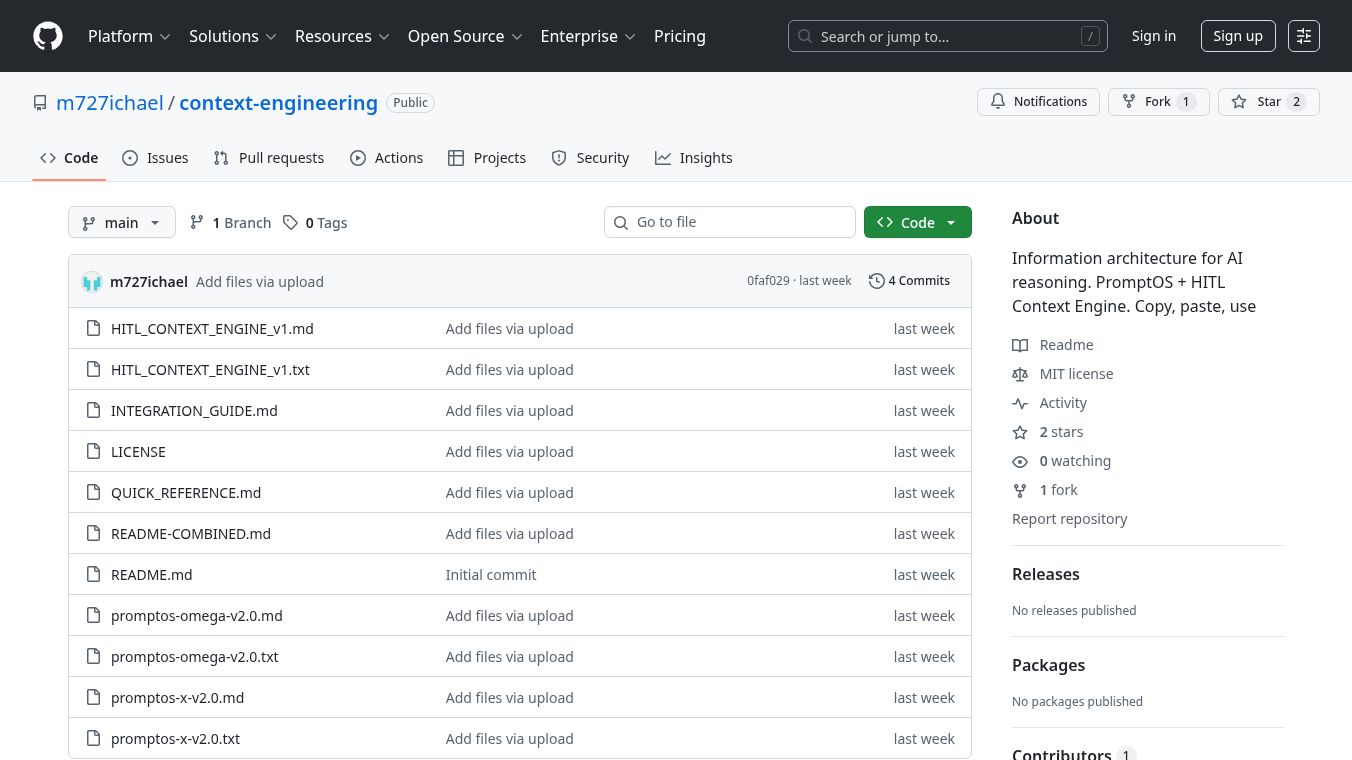This screenshot has height=760, width=1352.
Task: Click the Go to file search field
Action: click(730, 222)
